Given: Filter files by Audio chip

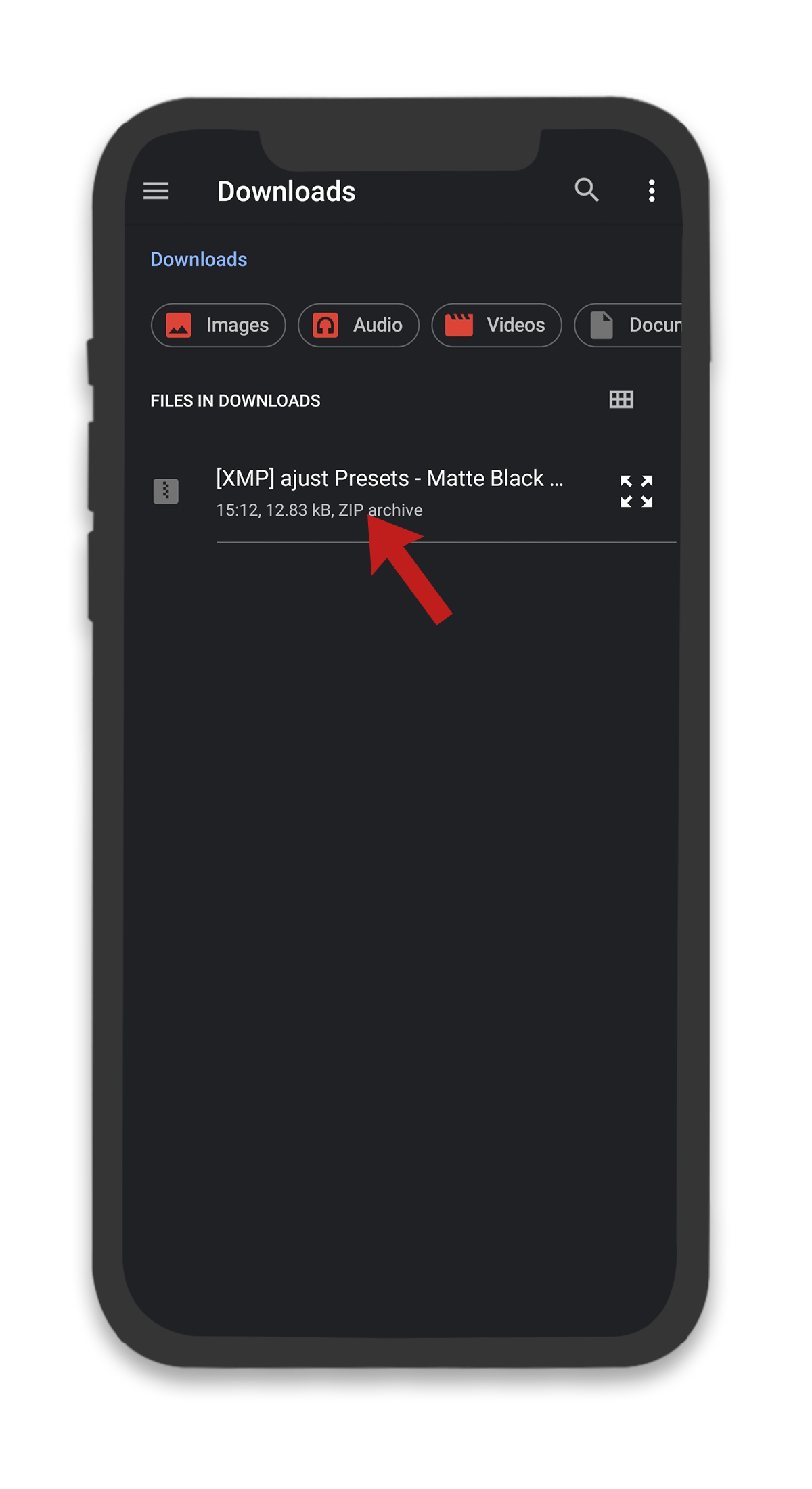Looking at the screenshot, I should 359,325.
